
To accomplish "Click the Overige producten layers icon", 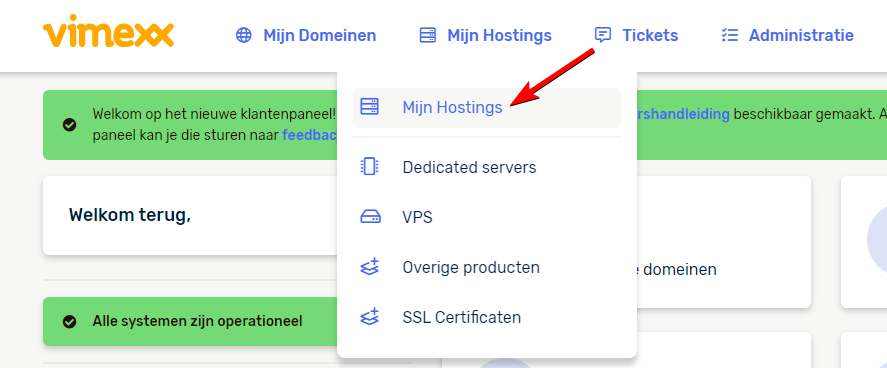I will click(370, 267).
